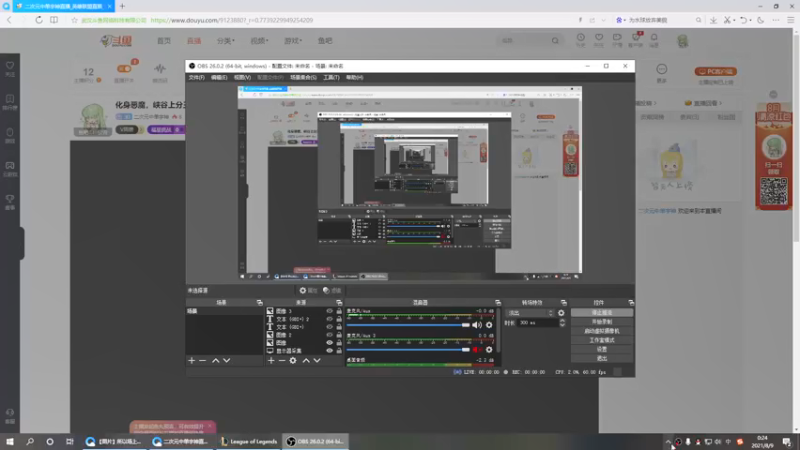
Task: Adjust the 麦克风/Aux volume slider
Action: [408, 325]
